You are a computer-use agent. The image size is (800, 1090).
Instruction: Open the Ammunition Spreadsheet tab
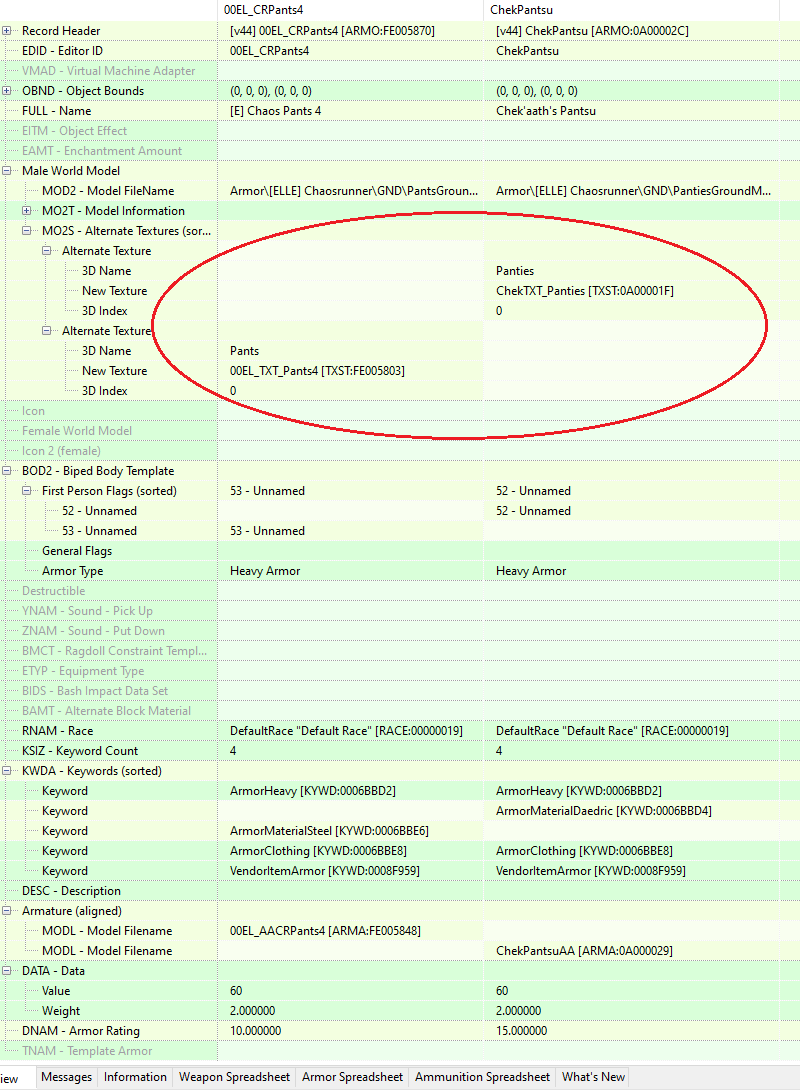[x=482, y=1077]
